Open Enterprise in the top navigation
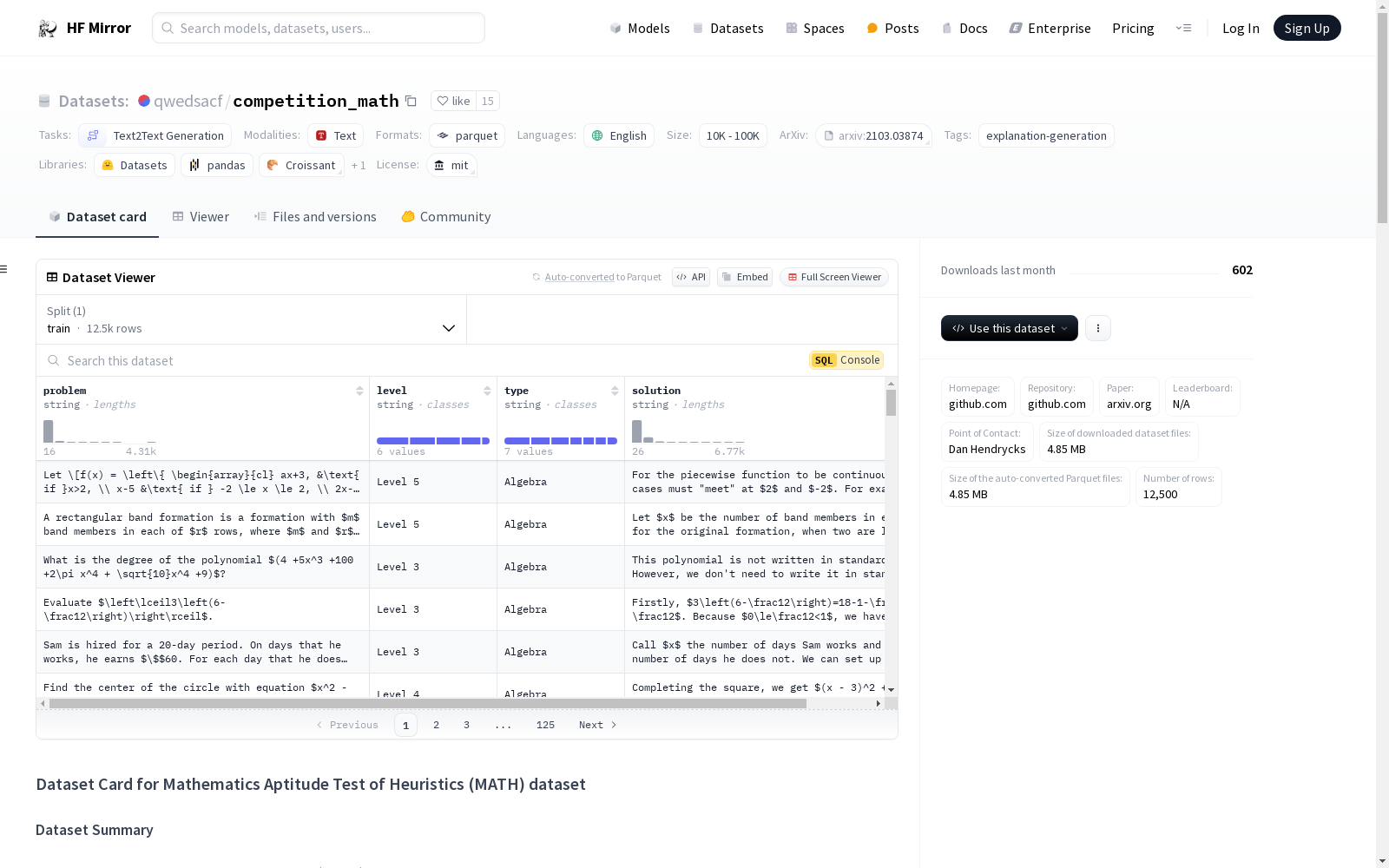 tap(1050, 29)
